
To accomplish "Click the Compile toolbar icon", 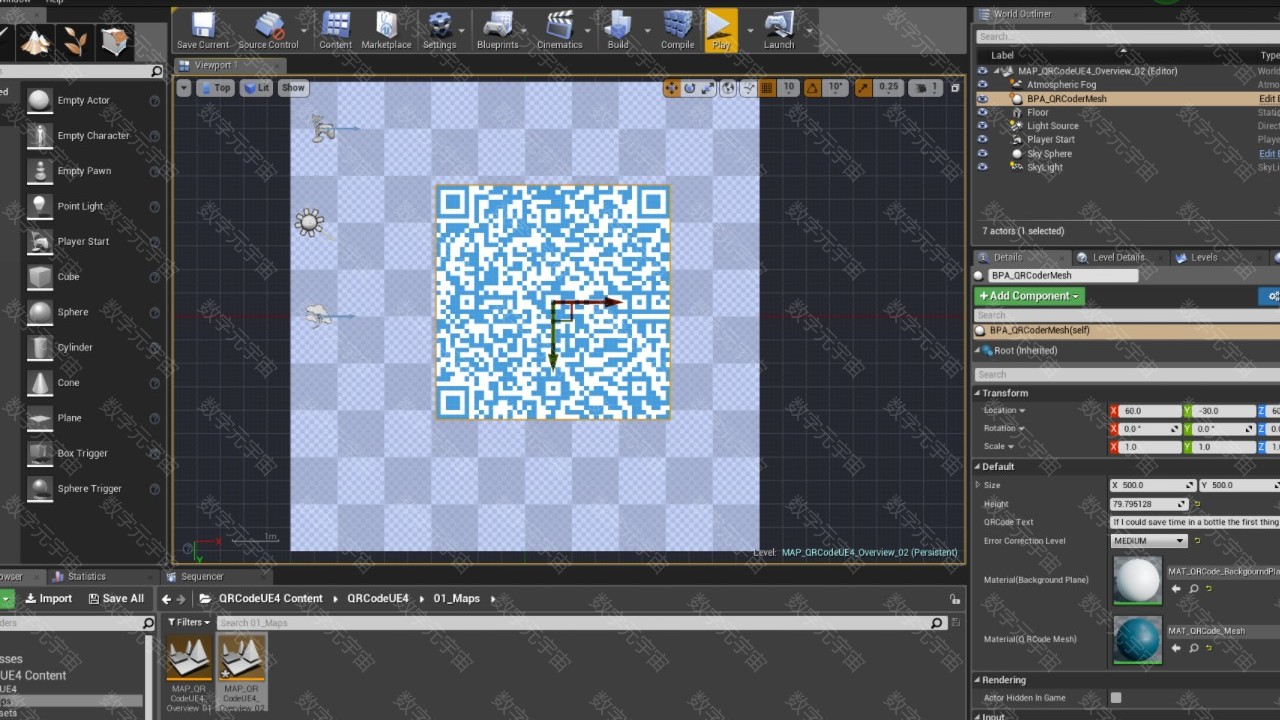I will pos(677,30).
